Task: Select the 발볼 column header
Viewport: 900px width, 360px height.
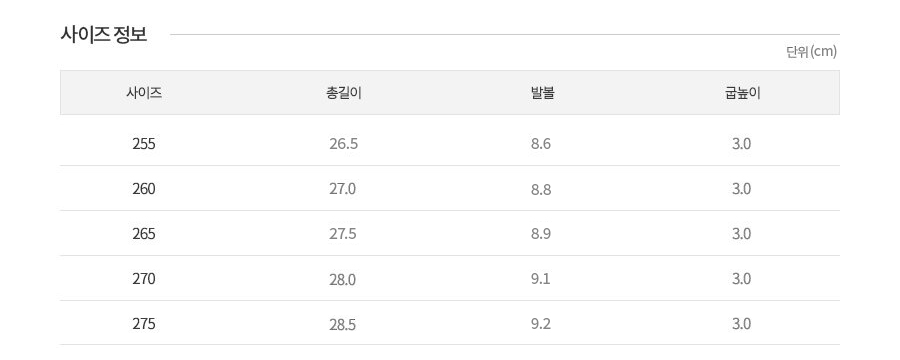Action: point(542,93)
